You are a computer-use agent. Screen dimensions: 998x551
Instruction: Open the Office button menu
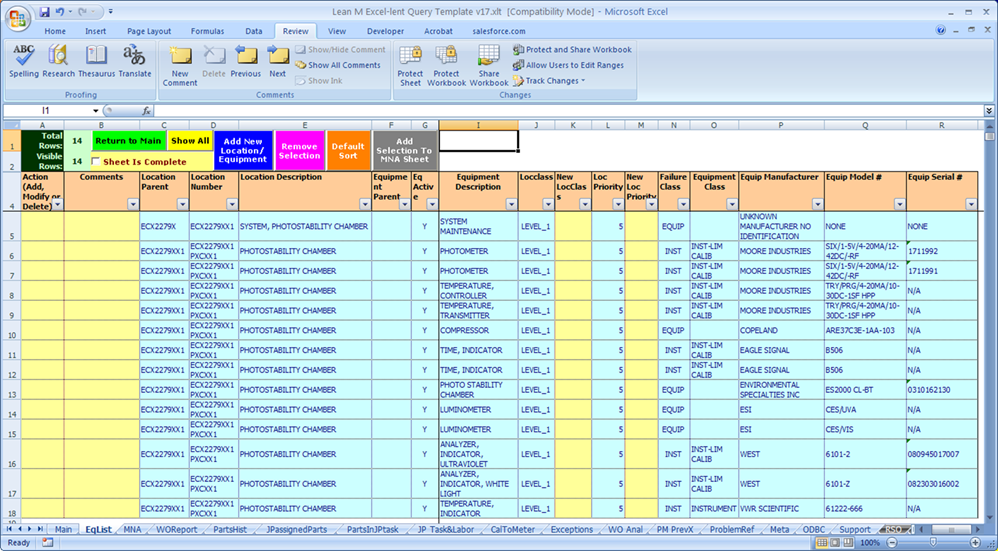click(17, 19)
